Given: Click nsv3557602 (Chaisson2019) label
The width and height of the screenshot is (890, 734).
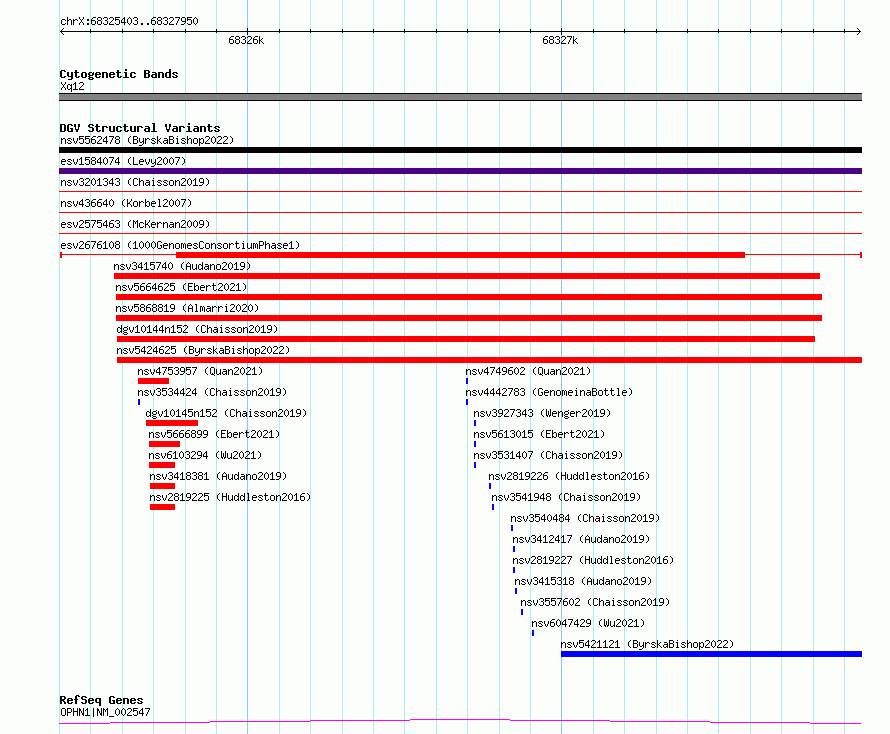Looking at the screenshot, I should pyautogui.click(x=595, y=602).
